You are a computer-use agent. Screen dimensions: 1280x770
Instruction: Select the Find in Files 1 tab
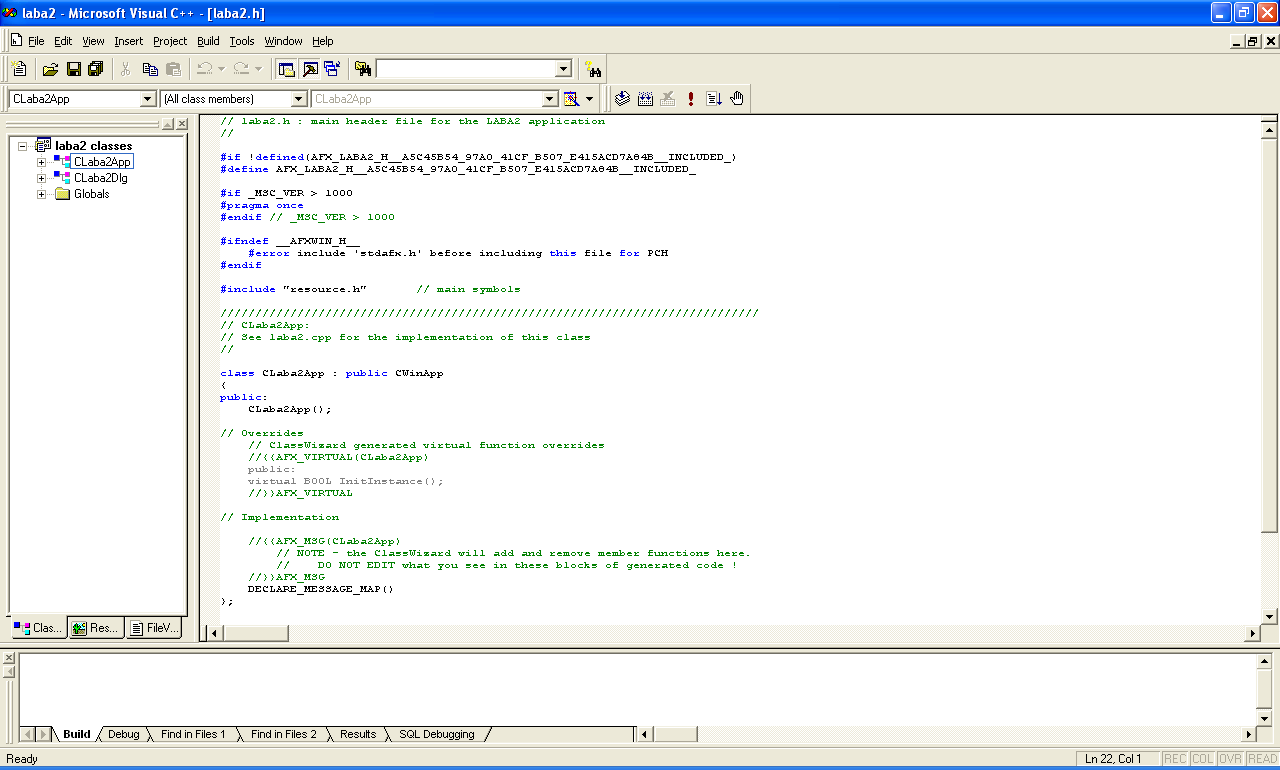tap(193, 734)
